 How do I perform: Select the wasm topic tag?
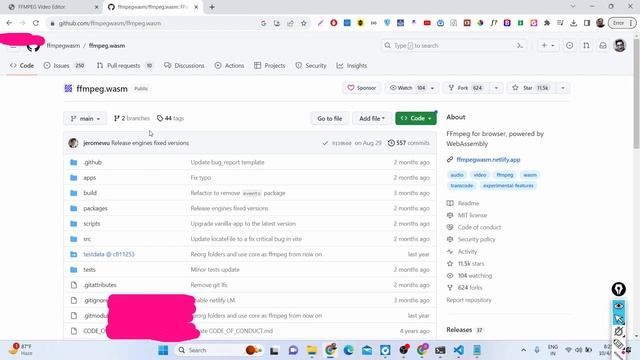(530, 175)
